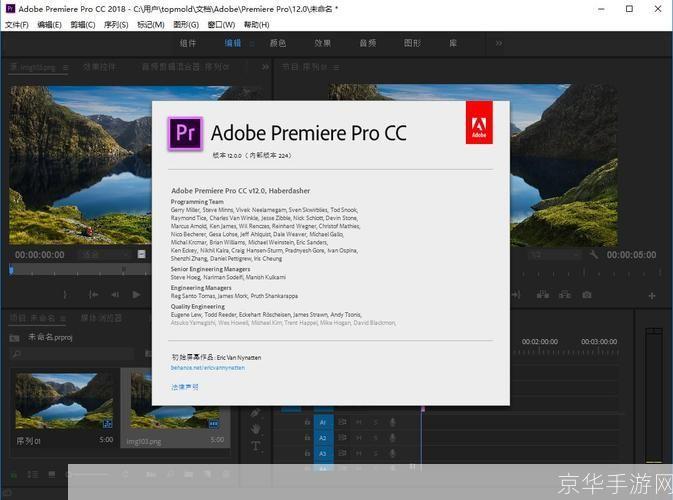Image resolution: width=673 pixels, height=500 pixels.
Task: Open the source panel menu beside img103.png
Action: tap(65, 68)
